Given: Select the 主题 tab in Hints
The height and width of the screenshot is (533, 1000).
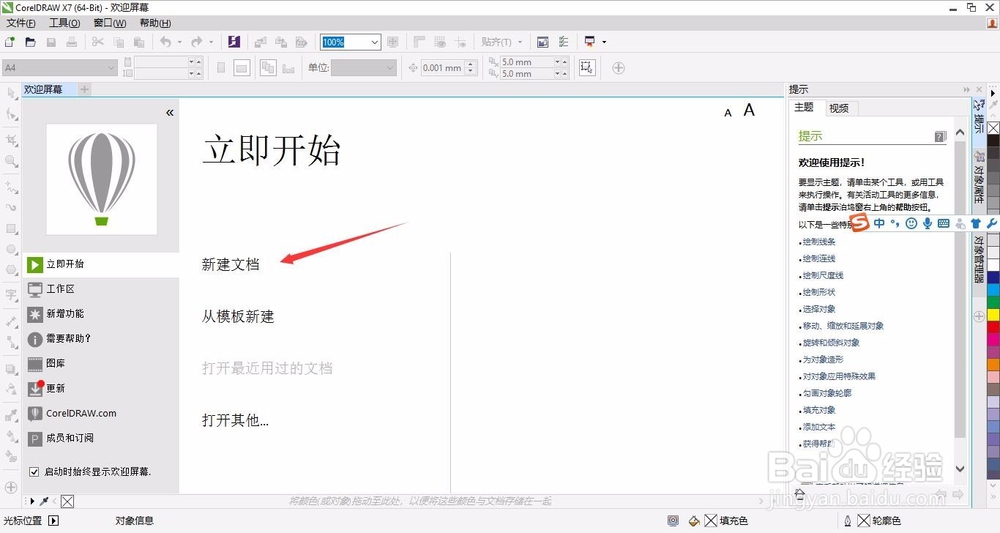Looking at the screenshot, I should pos(804,107).
